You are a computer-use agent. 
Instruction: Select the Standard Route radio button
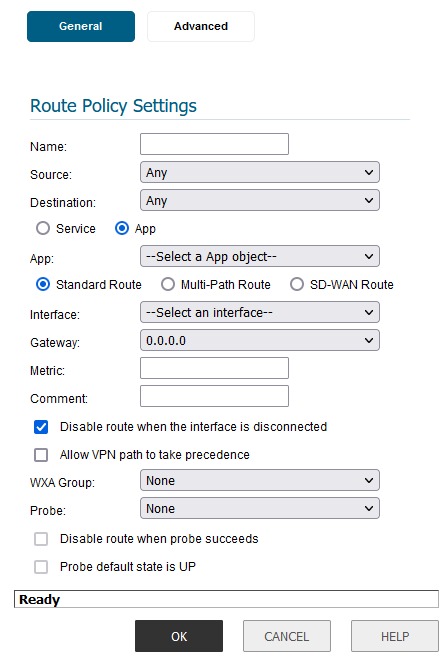[x=43, y=284]
